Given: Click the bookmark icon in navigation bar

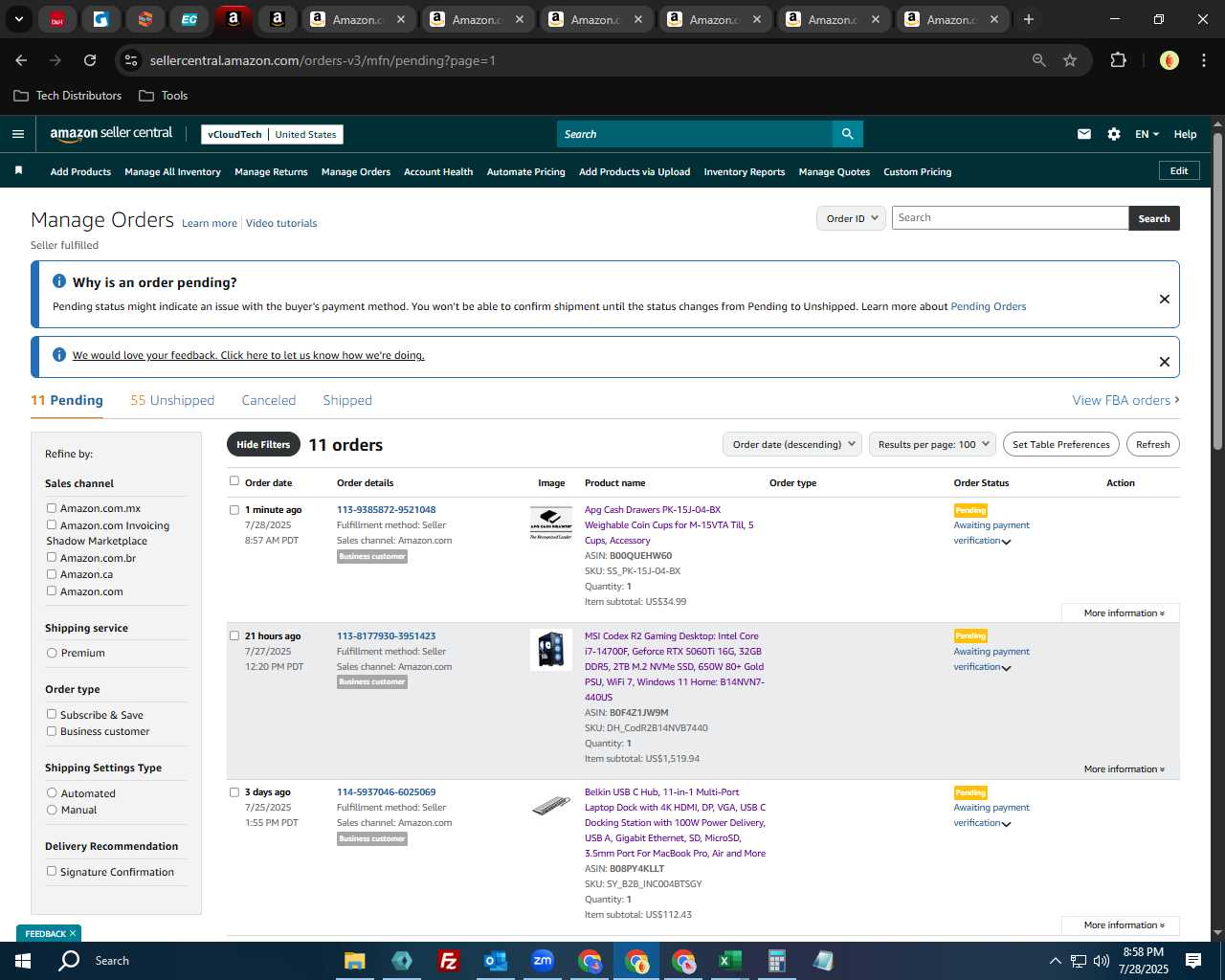Looking at the screenshot, I should pyautogui.click(x=18, y=170).
